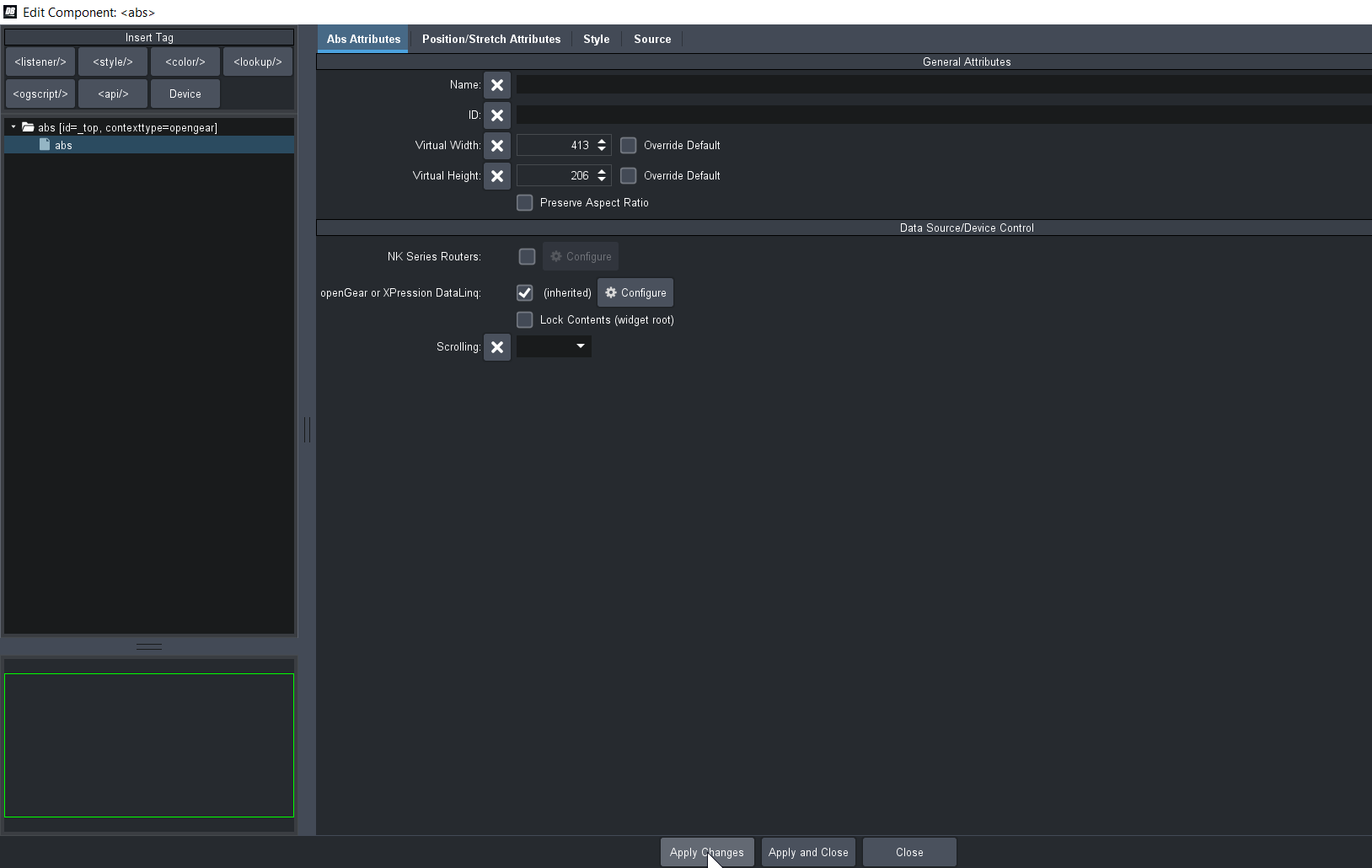Screen dimensions: 1372x868
Task: Click the folder icon of abs _top node
Action: (x=28, y=127)
